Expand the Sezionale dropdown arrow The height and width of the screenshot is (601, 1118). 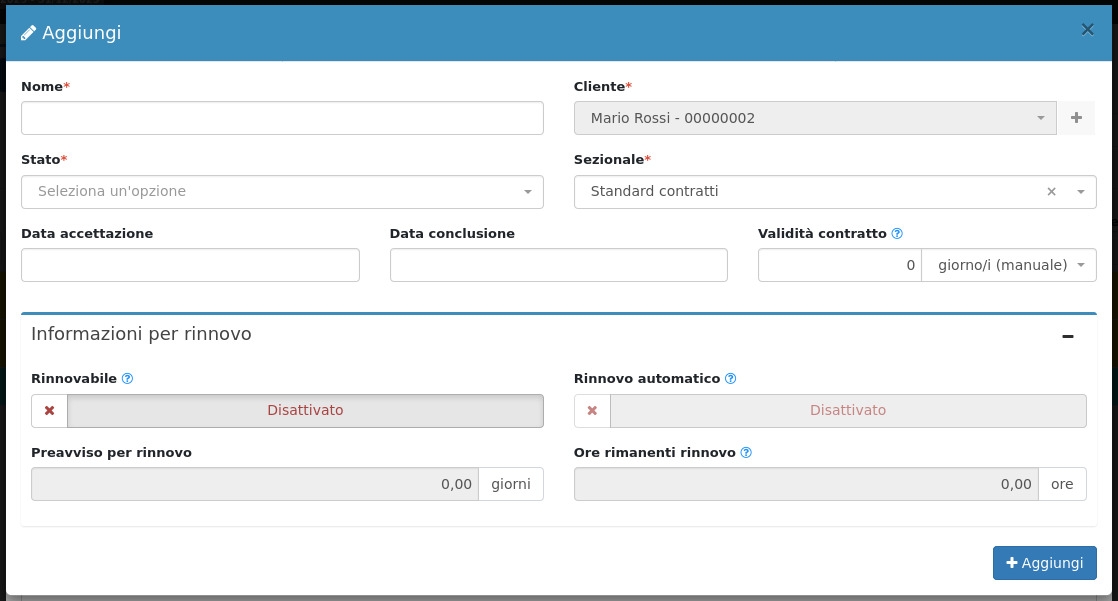(1081, 192)
